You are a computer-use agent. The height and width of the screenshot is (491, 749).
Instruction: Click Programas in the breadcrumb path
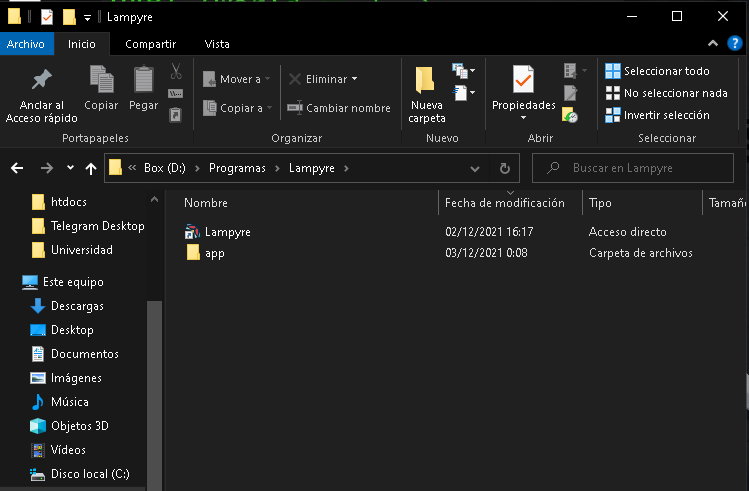pyautogui.click(x=237, y=168)
